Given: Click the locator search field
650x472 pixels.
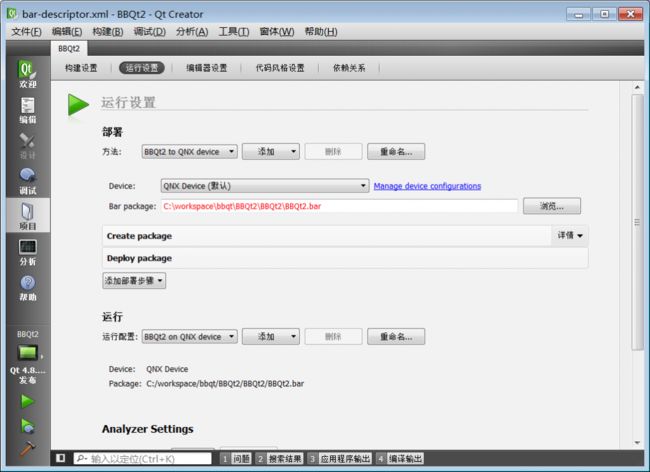Looking at the screenshot, I should [x=142, y=458].
